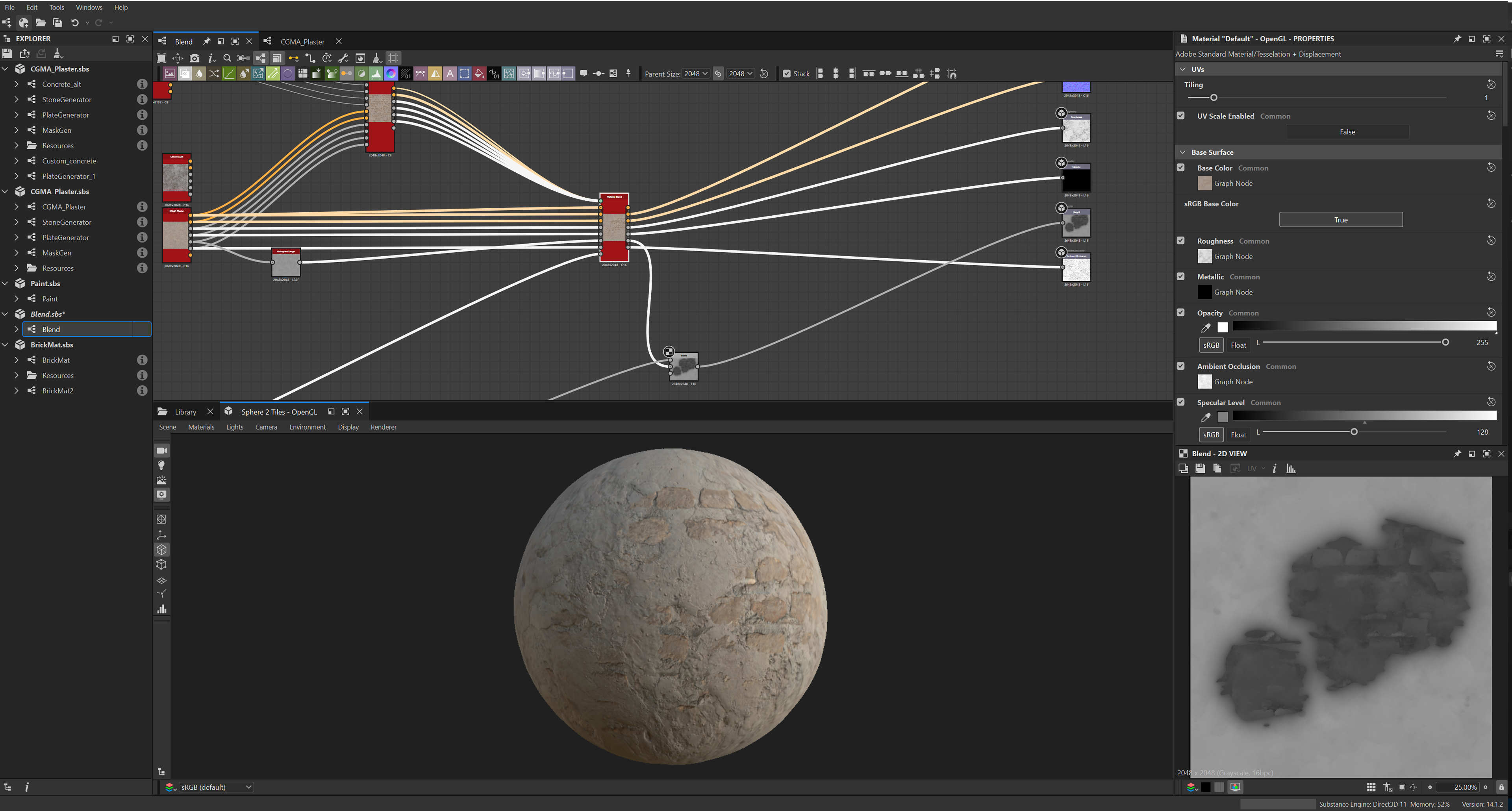Screen dimensions: 1512x811
Task: Toggle the Stack checkbox
Action: coord(787,73)
